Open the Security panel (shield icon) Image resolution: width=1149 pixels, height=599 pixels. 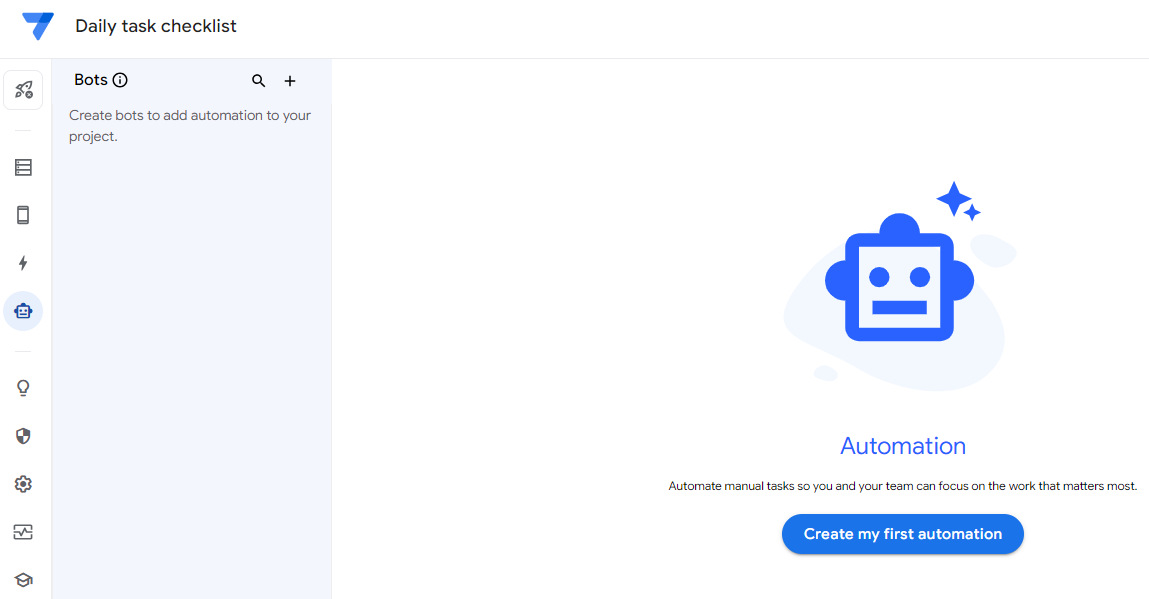[23, 435]
